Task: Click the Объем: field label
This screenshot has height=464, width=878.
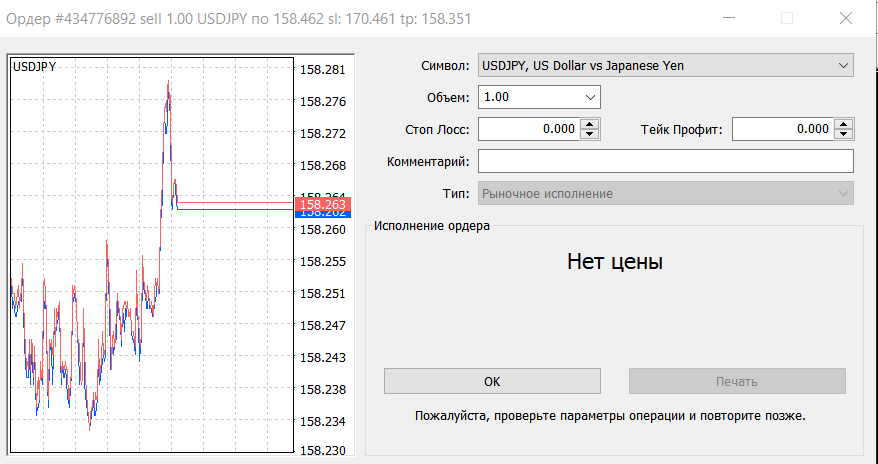Action: click(448, 97)
